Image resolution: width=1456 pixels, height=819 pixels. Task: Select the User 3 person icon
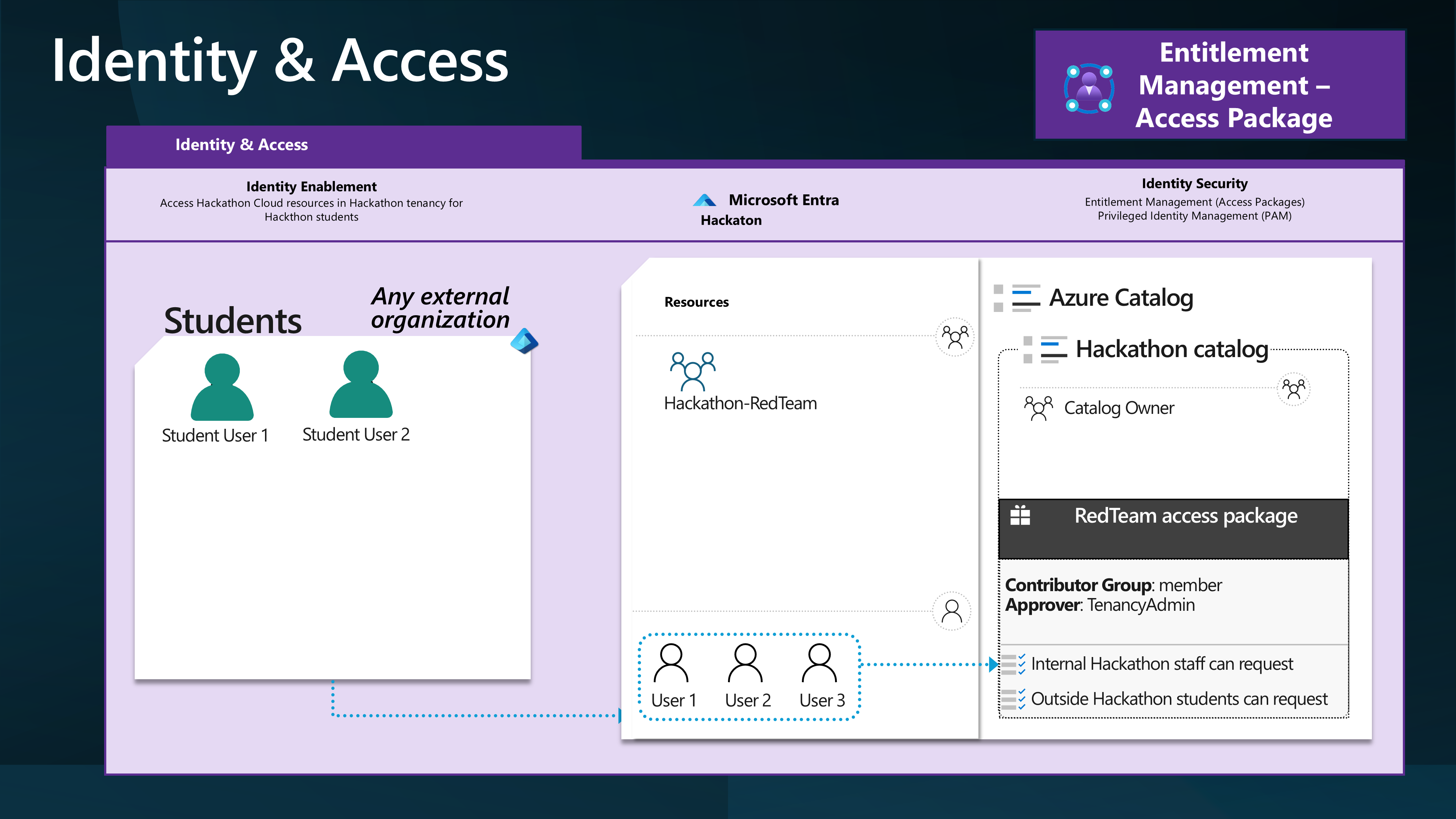point(819,663)
